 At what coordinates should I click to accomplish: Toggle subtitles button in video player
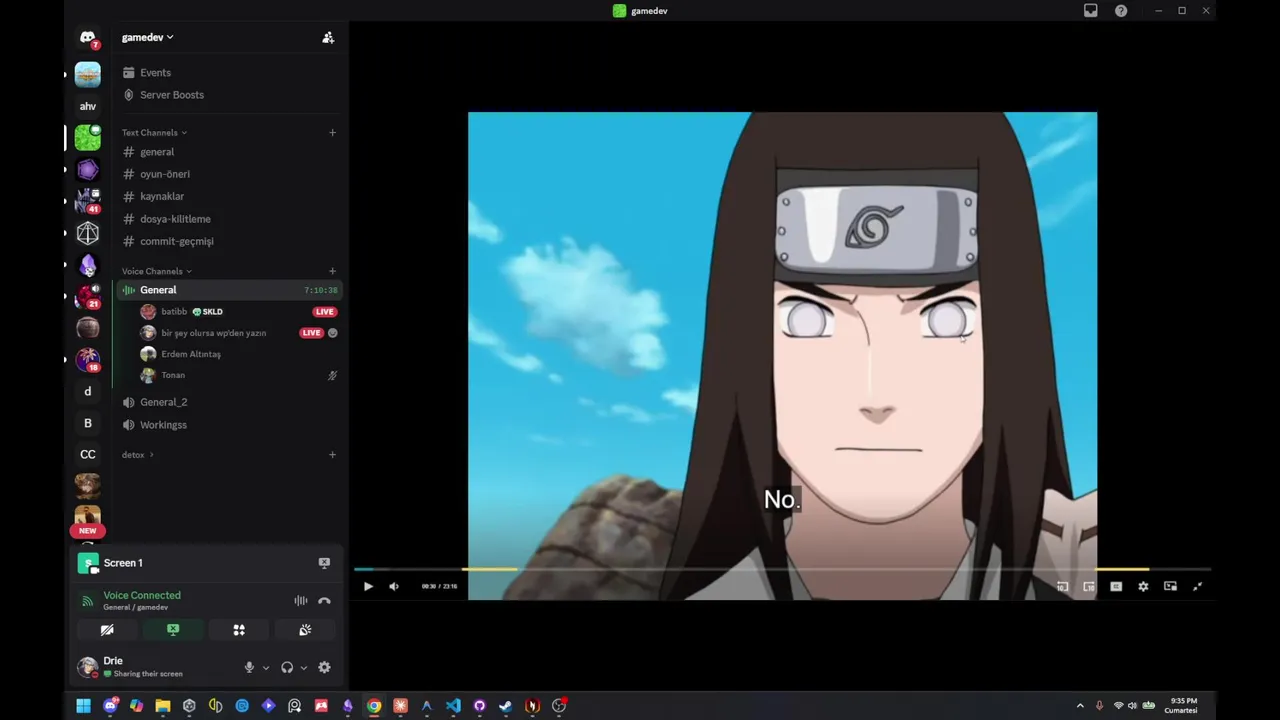(x=1116, y=586)
